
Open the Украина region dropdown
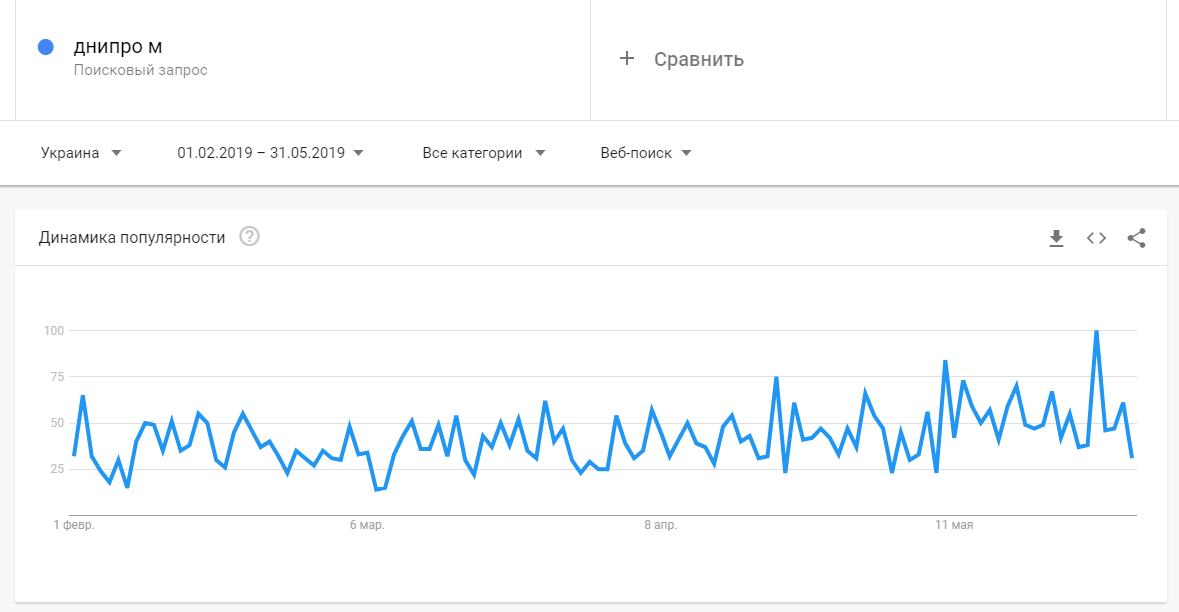point(81,153)
